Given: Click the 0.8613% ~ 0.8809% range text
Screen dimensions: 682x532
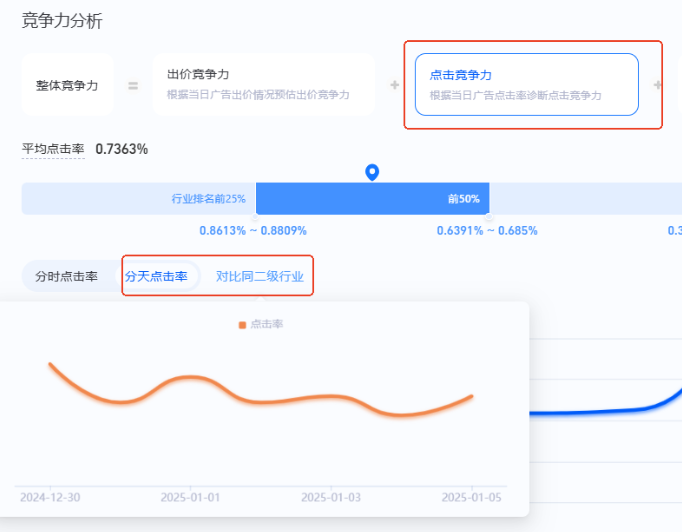Looking at the screenshot, I should click(253, 231).
